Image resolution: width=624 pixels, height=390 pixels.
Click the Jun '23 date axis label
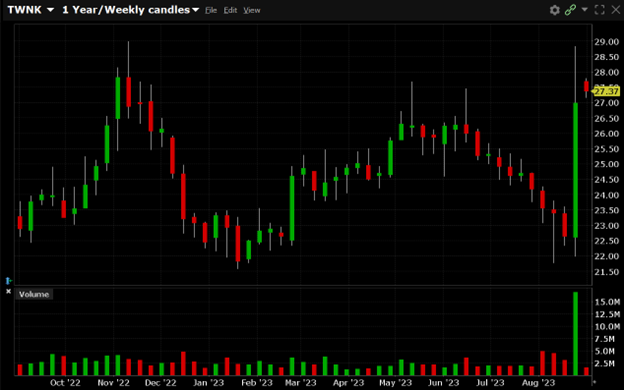pyautogui.click(x=443, y=383)
